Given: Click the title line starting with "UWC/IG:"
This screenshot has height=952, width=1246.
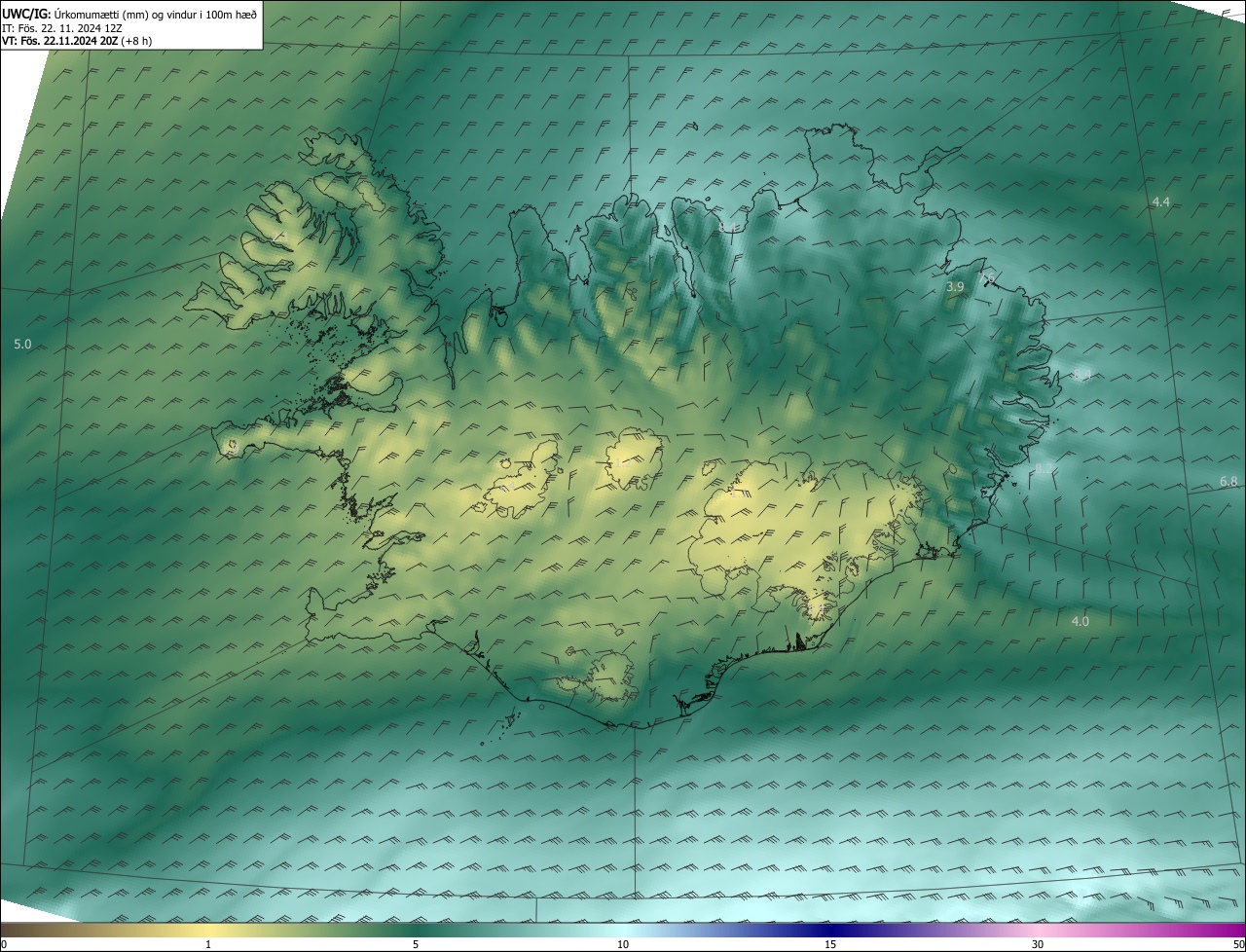Looking at the screenshot, I should [x=129, y=14].
